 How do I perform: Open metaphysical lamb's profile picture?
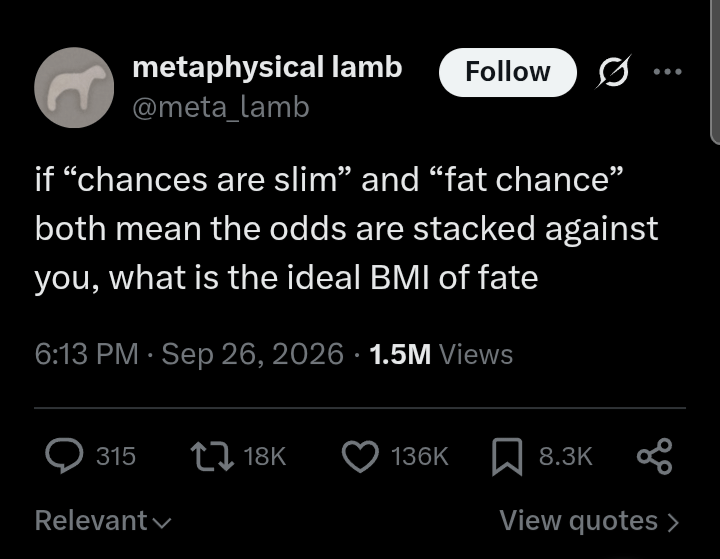coord(74,87)
